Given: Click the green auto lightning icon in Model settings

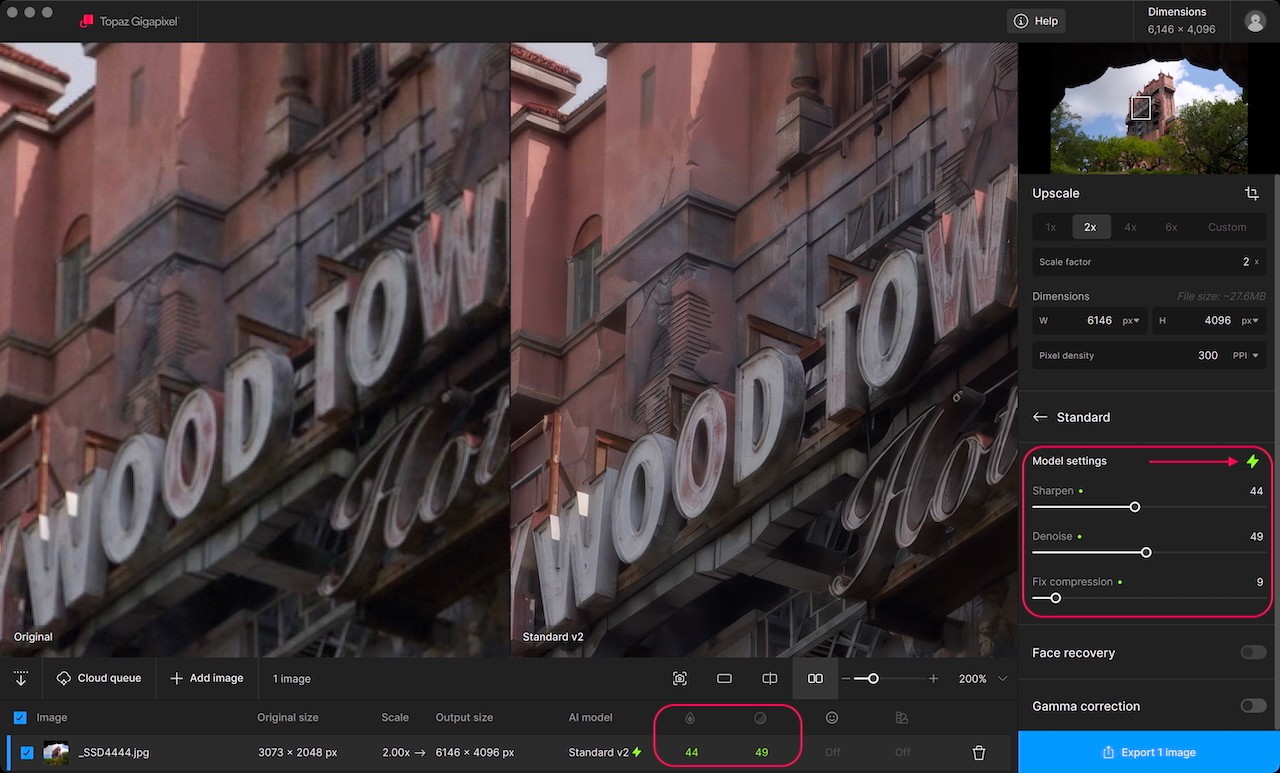Looking at the screenshot, I should point(1252,461).
